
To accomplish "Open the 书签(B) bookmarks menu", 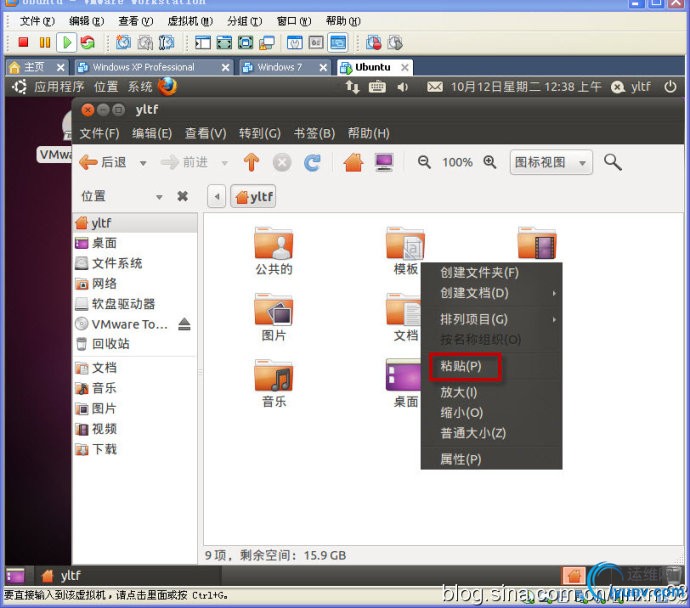I will 314,133.
